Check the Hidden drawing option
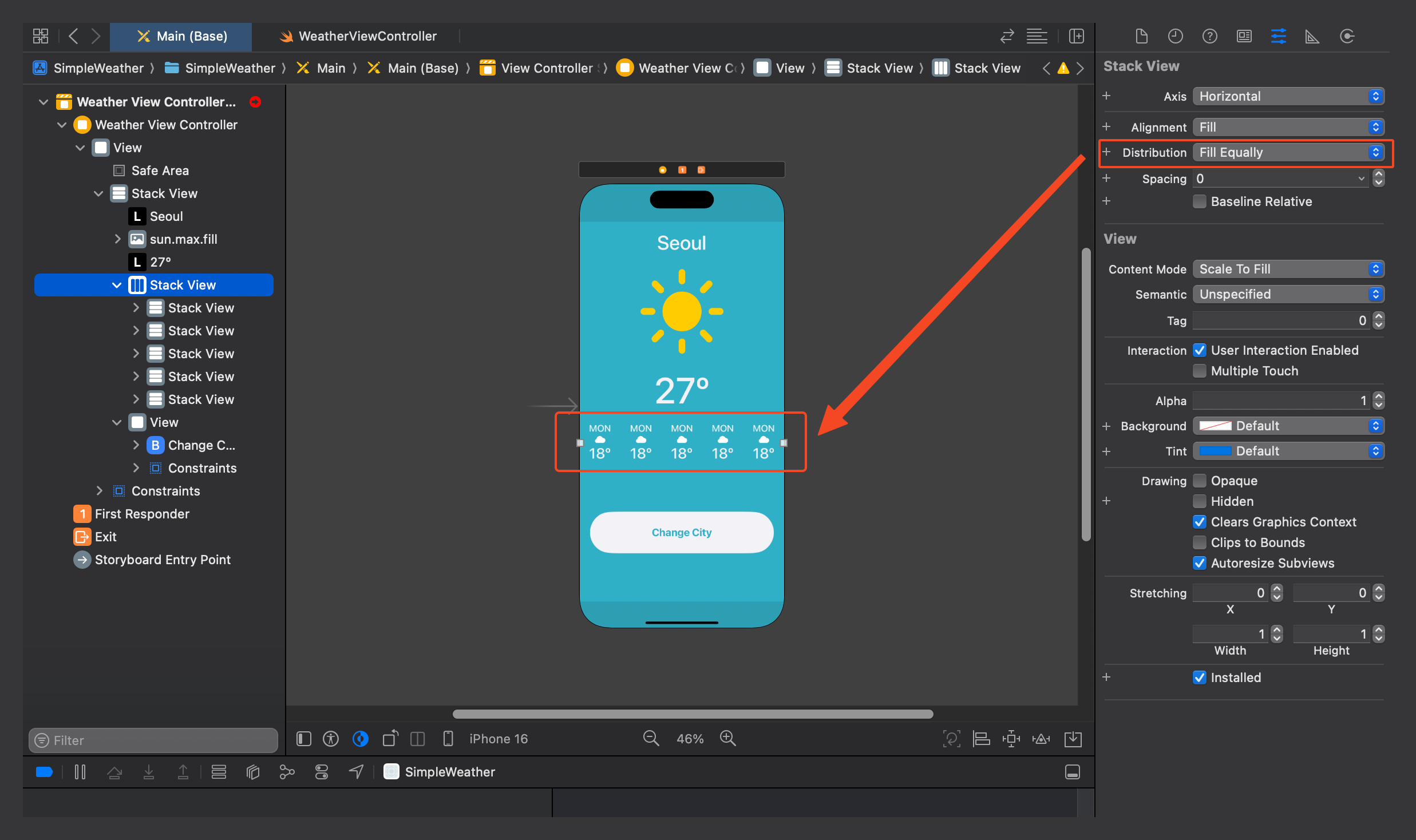 tap(1200, 501)
